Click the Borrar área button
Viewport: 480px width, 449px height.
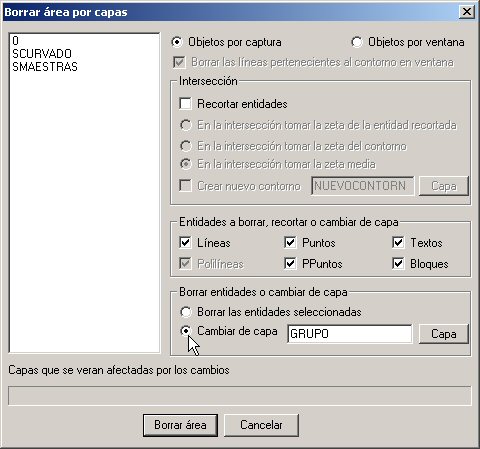[180, 425]
